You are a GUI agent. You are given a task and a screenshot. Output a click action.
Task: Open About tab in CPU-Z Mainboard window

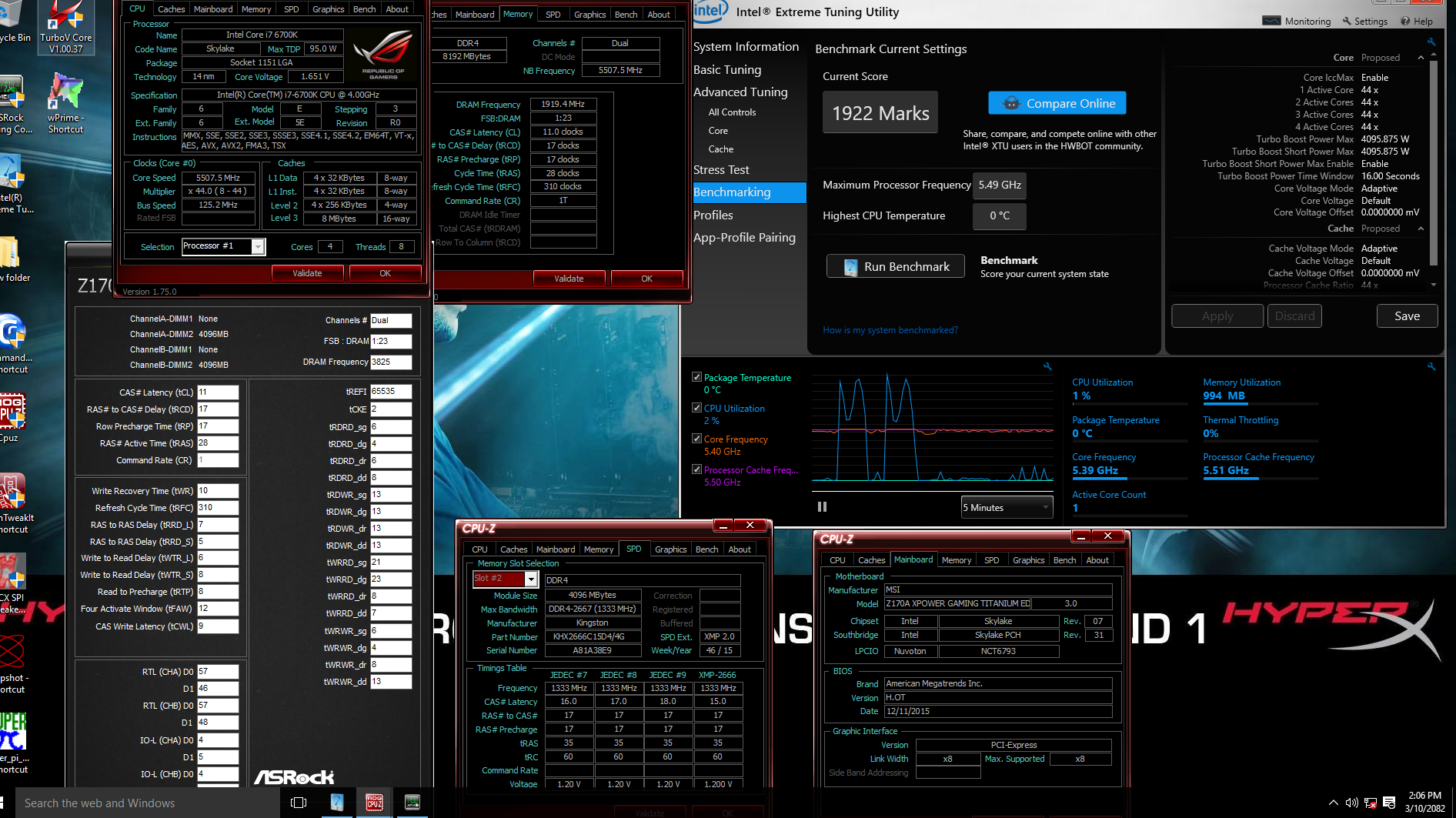click(x=1097, y=560)
